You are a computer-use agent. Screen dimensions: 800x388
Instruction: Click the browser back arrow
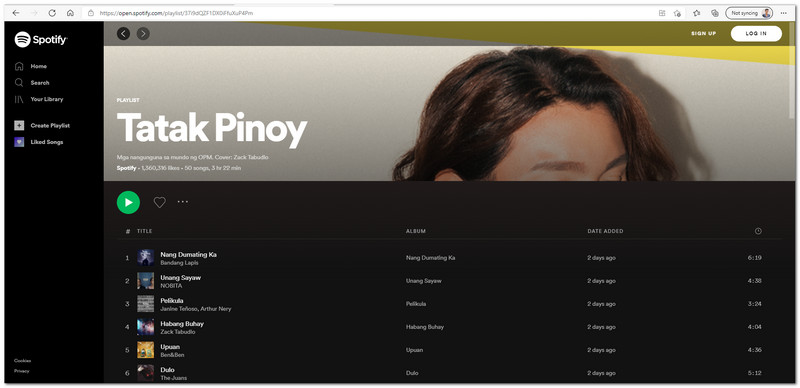16,13
